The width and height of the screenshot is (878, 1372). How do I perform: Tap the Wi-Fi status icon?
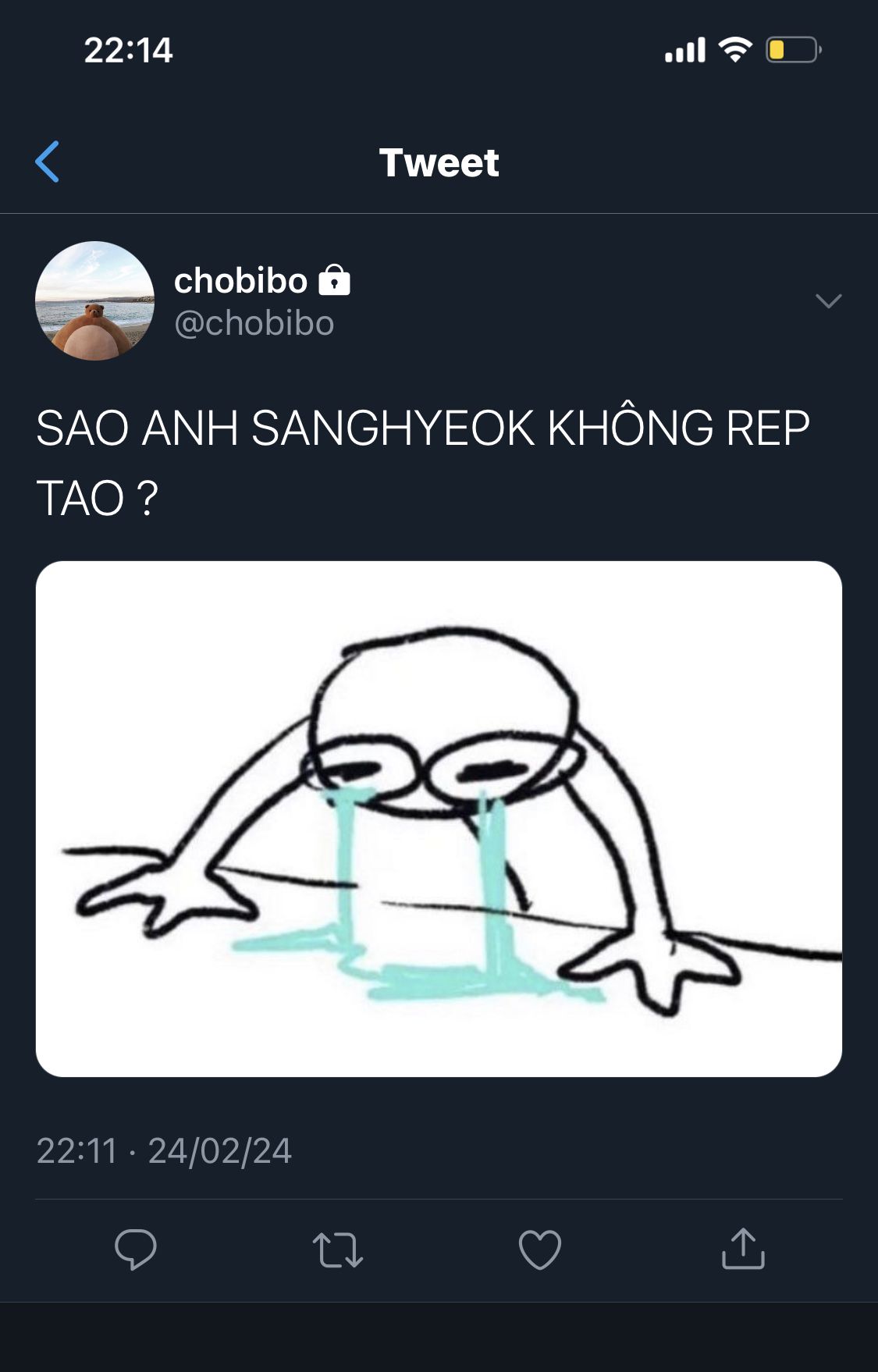point(735,50)
